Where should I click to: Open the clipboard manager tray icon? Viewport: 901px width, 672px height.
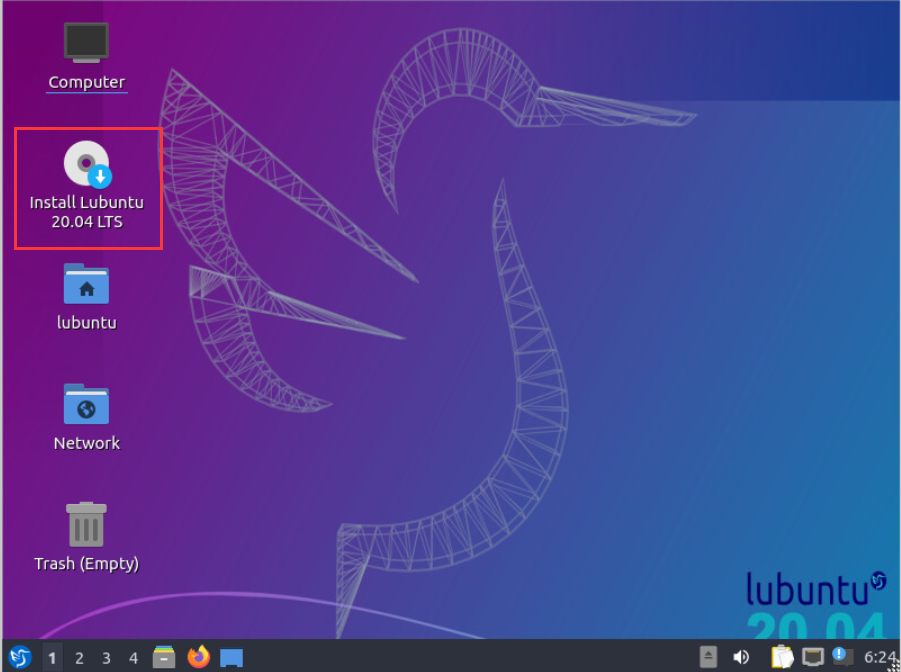781,657
